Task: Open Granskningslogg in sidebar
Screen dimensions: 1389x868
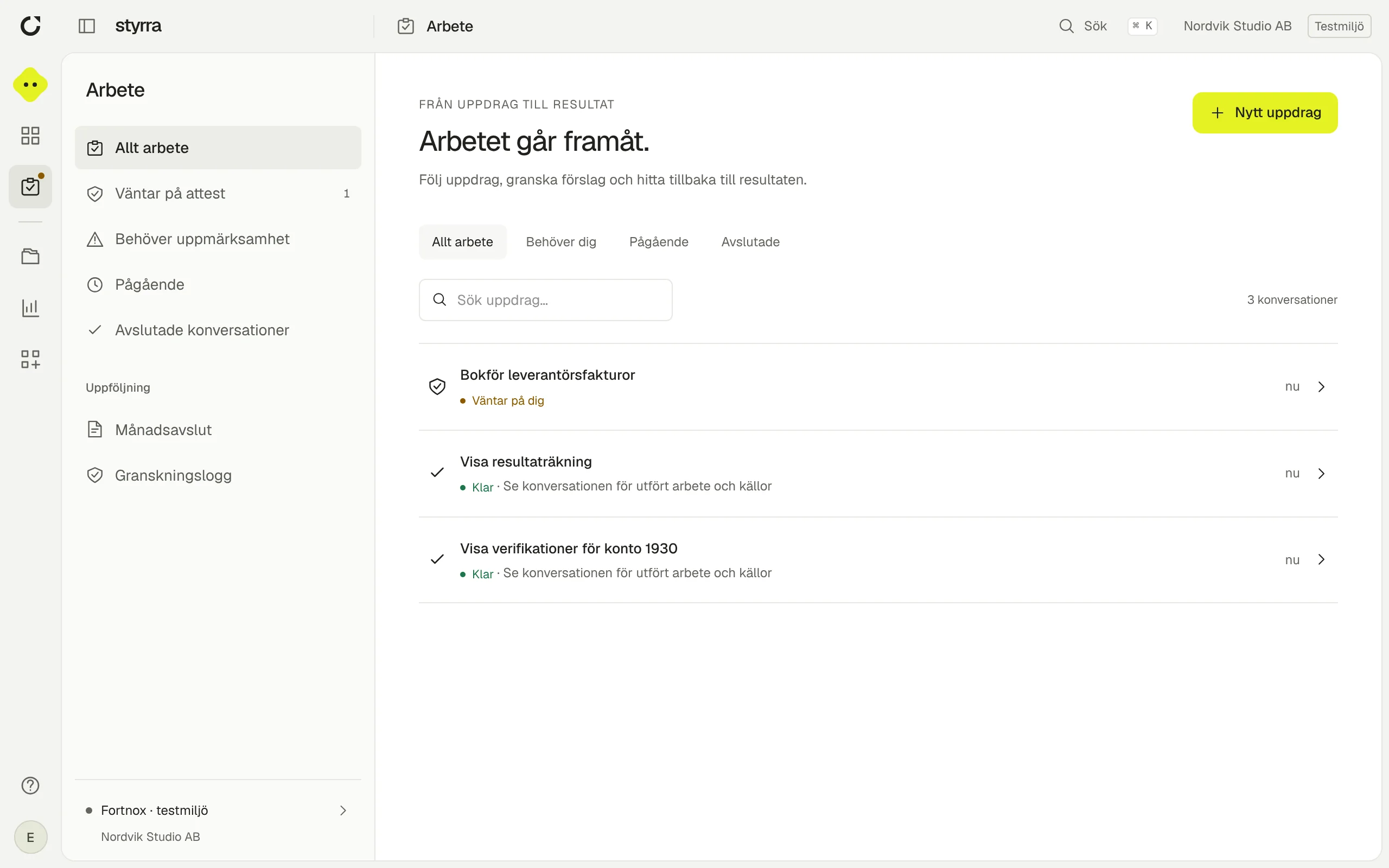Action: point(218,475)
